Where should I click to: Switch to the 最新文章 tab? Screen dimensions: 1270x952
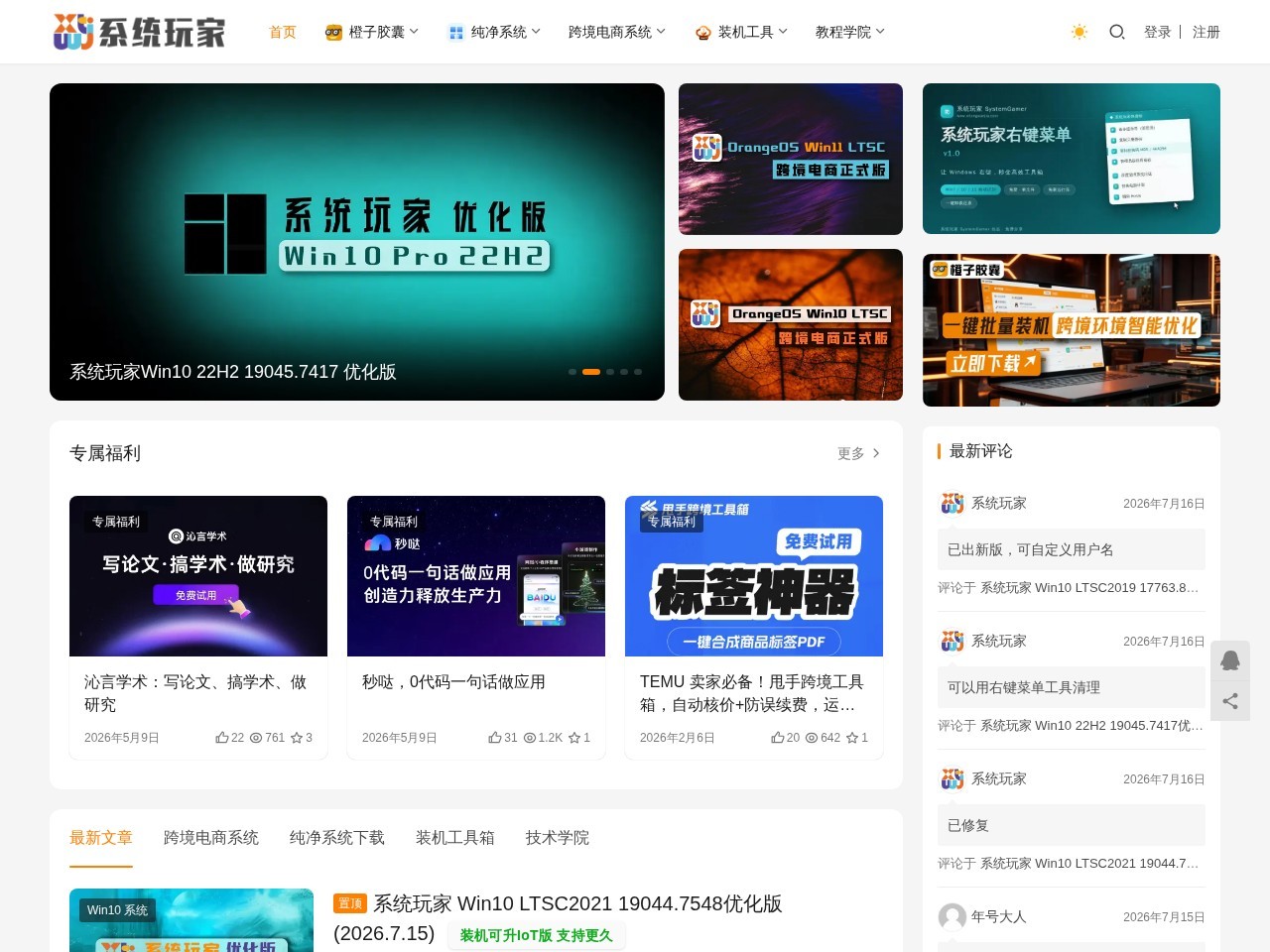pos(101,838)
